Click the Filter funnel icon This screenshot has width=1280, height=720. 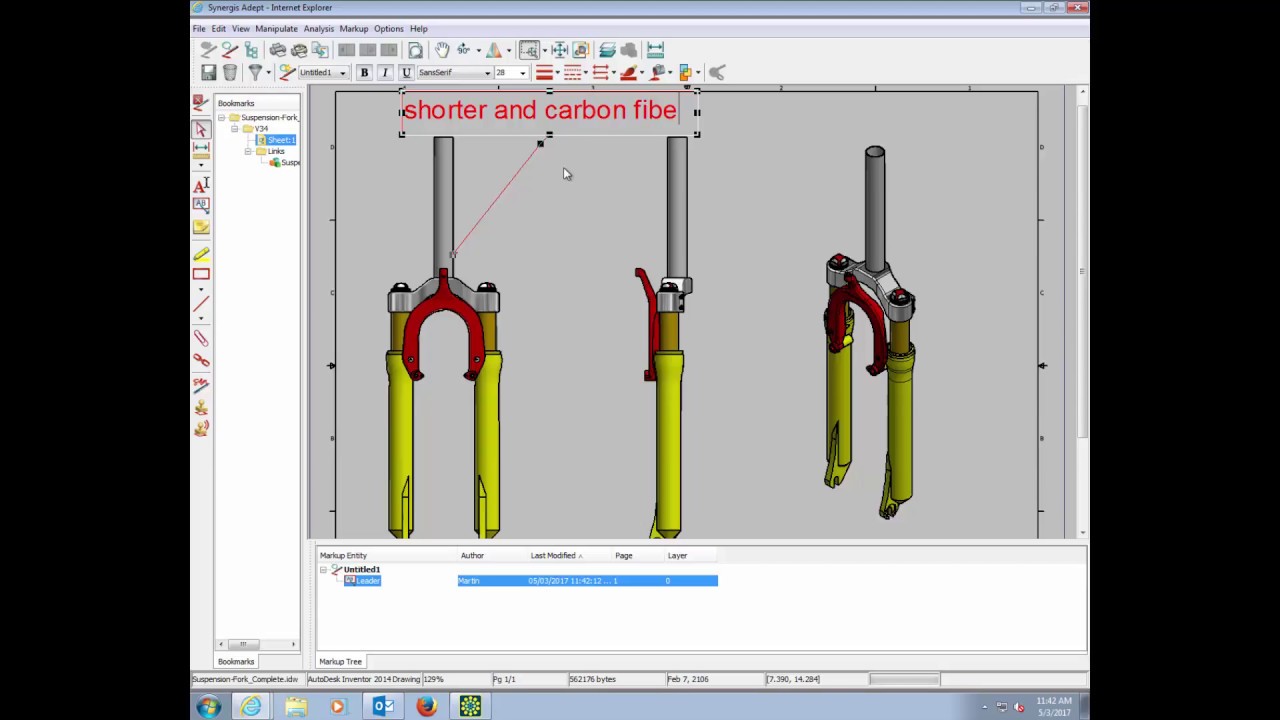point(255,72)
